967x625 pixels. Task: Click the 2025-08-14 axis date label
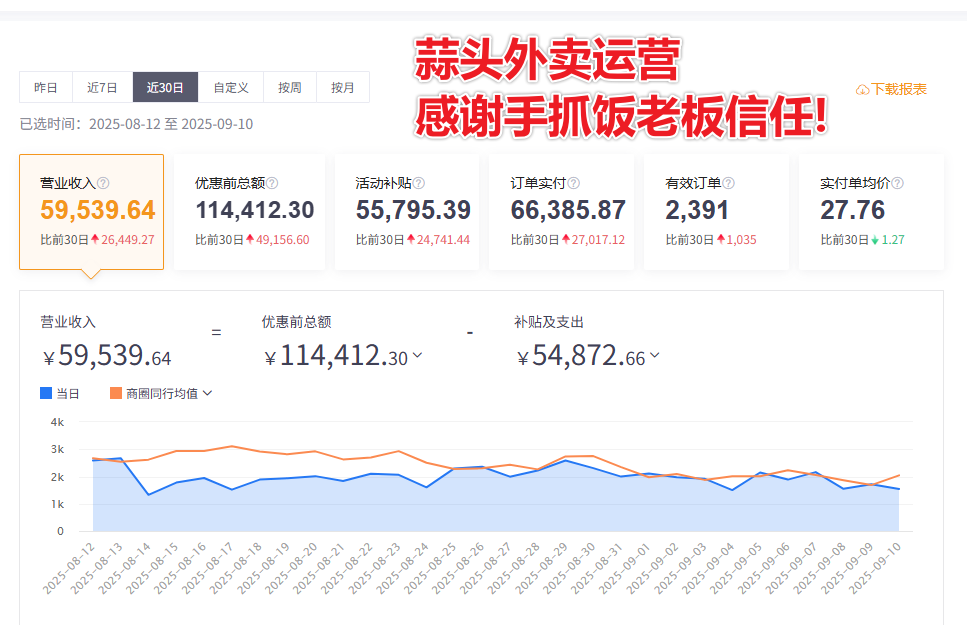pyautogui.click(x=125, y=568)
